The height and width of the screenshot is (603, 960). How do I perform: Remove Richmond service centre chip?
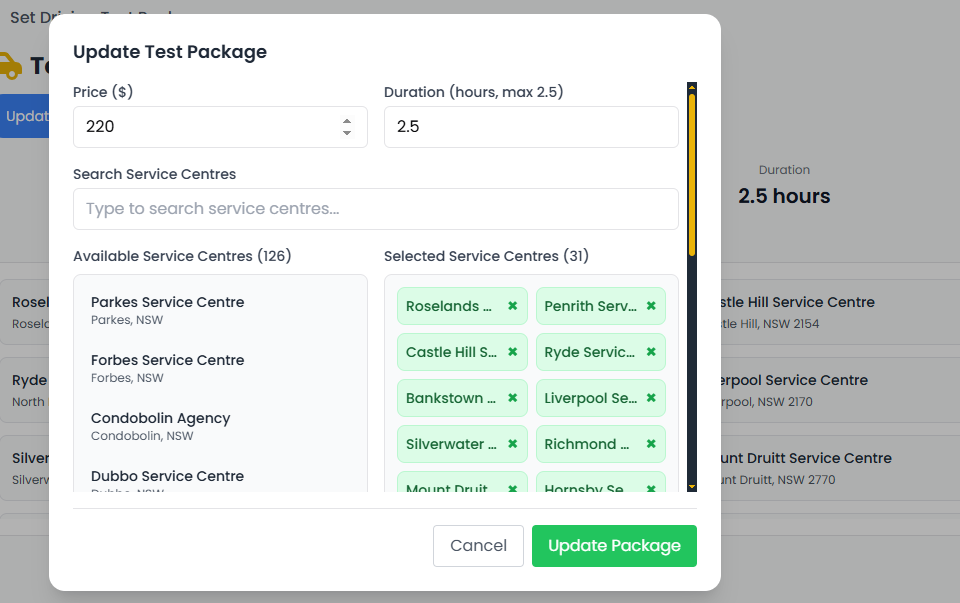(x=651, y=444)
